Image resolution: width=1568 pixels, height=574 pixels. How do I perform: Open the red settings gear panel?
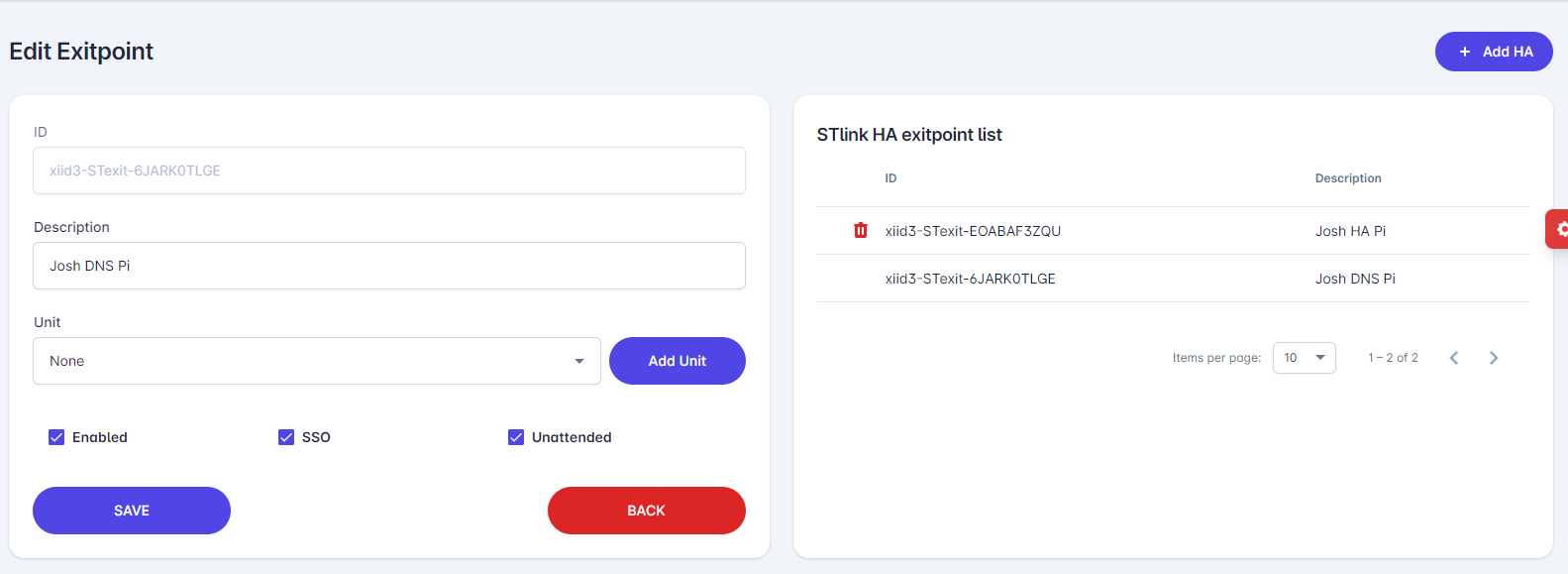click(x=1559, y=229)
